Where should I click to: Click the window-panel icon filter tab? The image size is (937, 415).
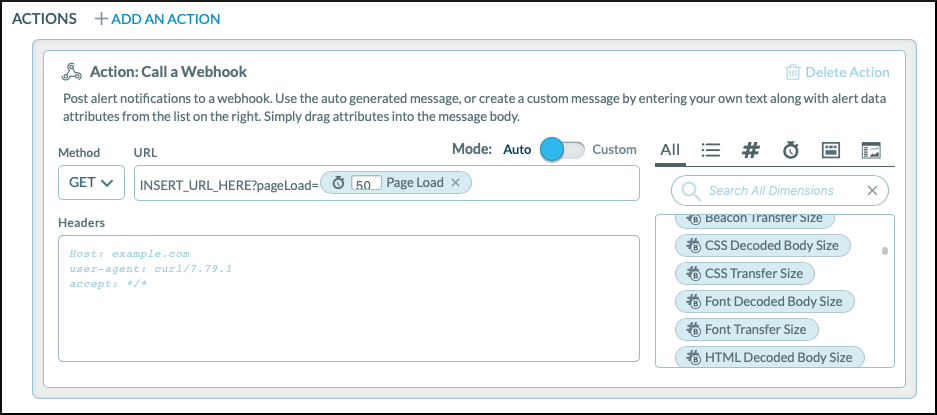[x=830, y=150]
